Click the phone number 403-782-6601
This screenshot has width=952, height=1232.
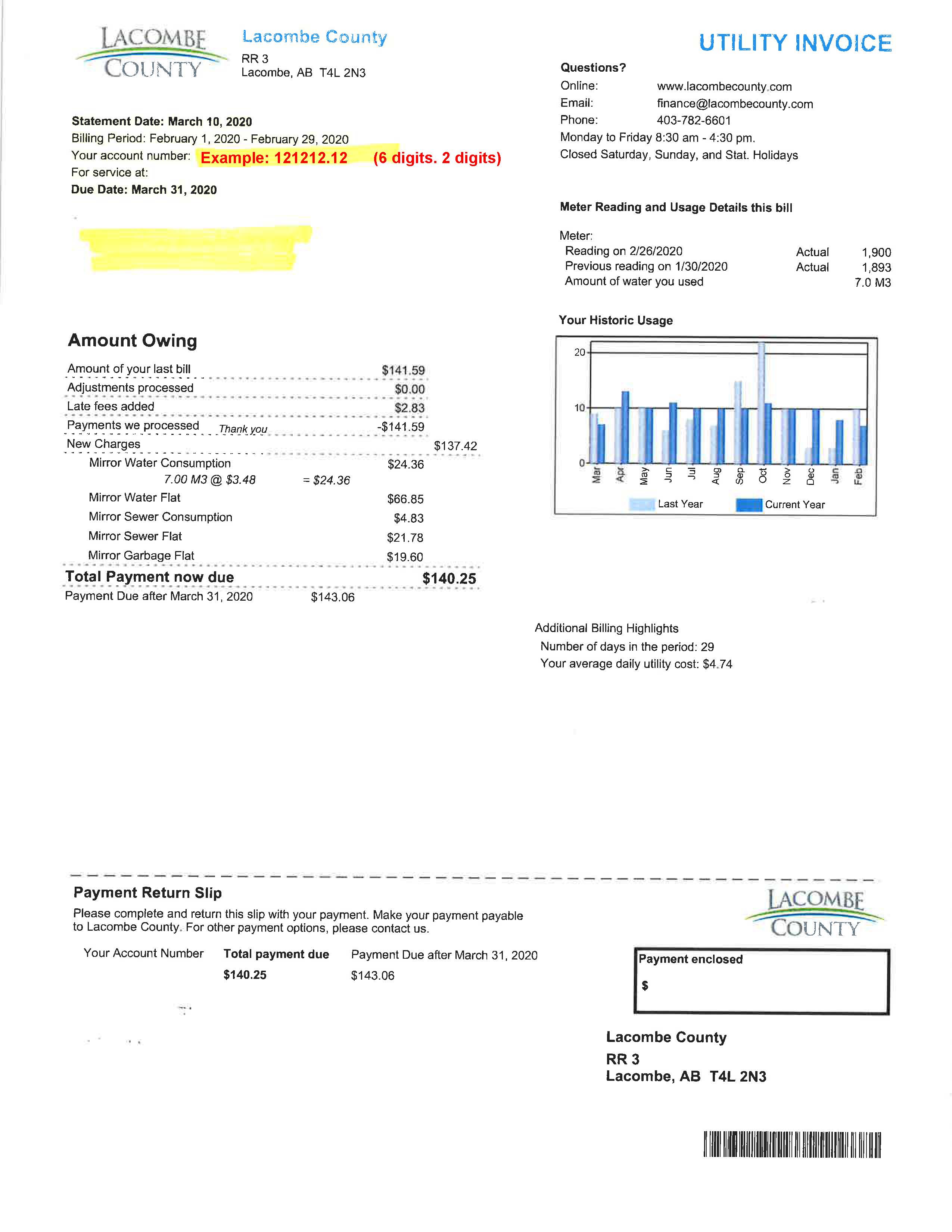click(x=694, y=121)
